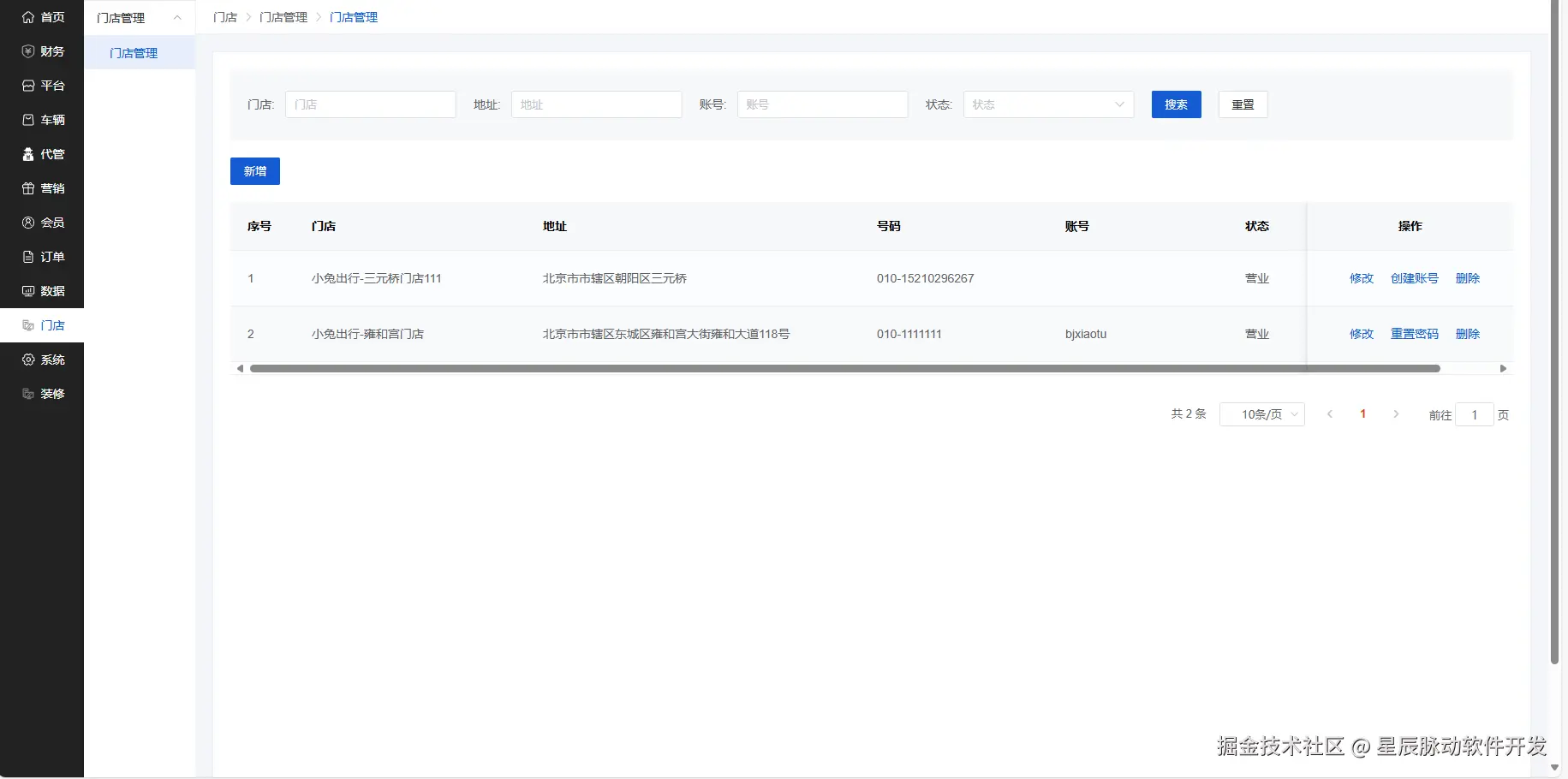Click the 号码 column header
This screenshot has height=779, width=1568.
coord(889,226)
